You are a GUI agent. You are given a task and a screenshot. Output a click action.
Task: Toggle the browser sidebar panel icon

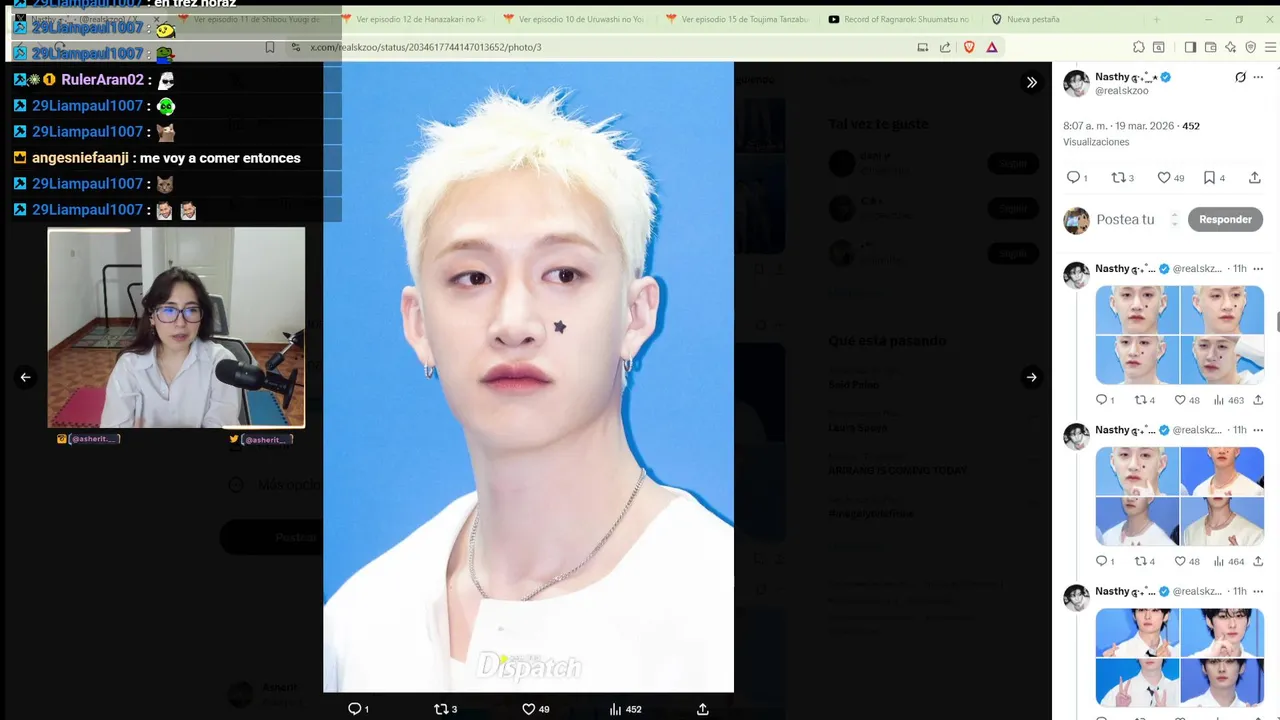coord(1190,47)
